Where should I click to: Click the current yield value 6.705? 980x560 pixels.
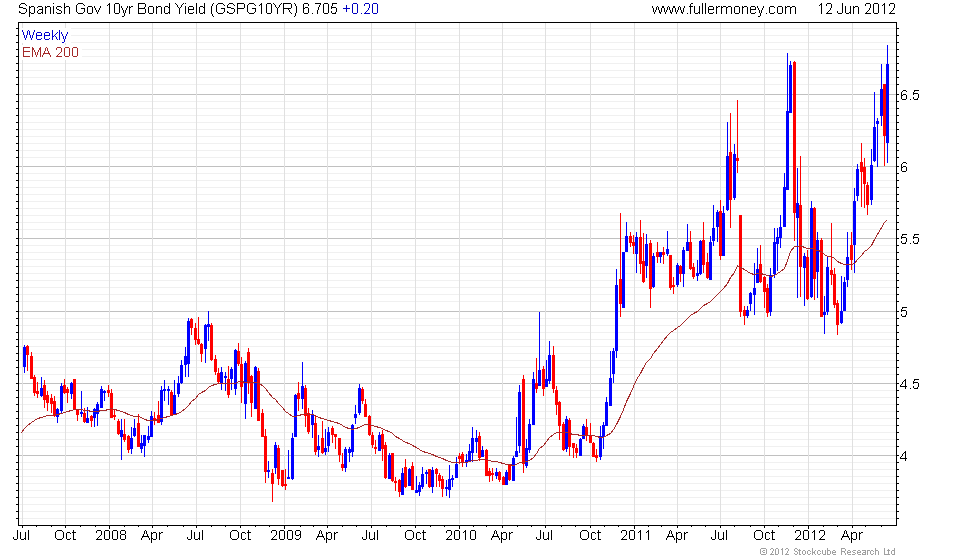click(x=320, y=9)
